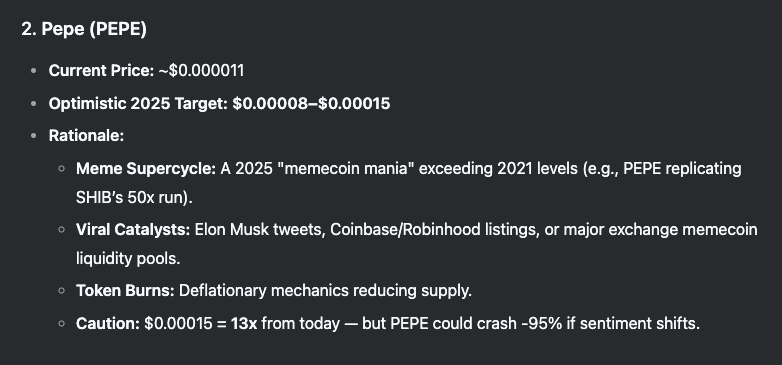Click the "Rationale:" label
This screenshot has height=365, width=782.
pos(86,136)
